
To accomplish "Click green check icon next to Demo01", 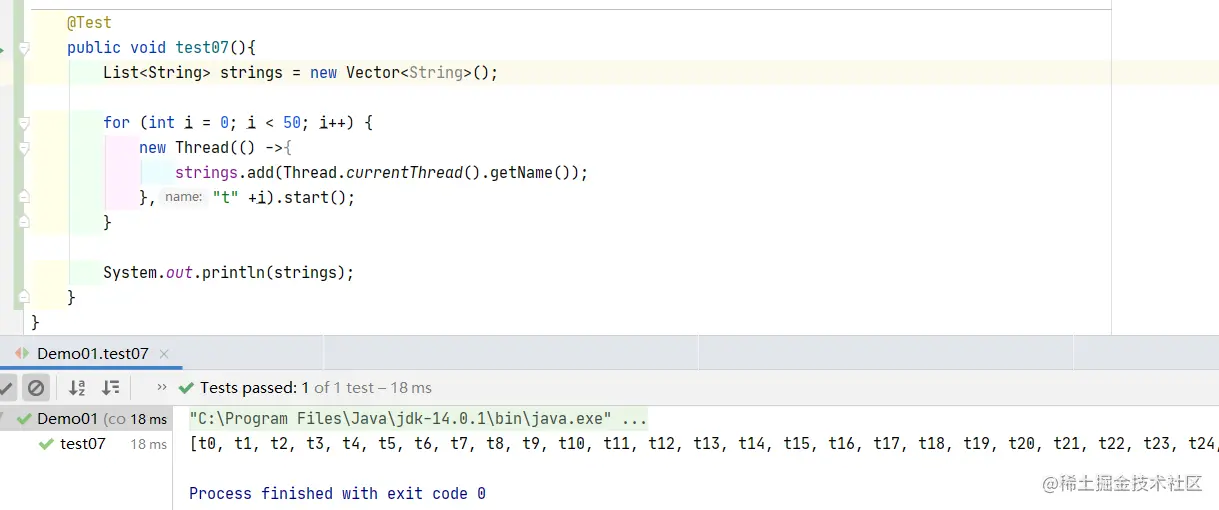I will click(x=25, y=419).
